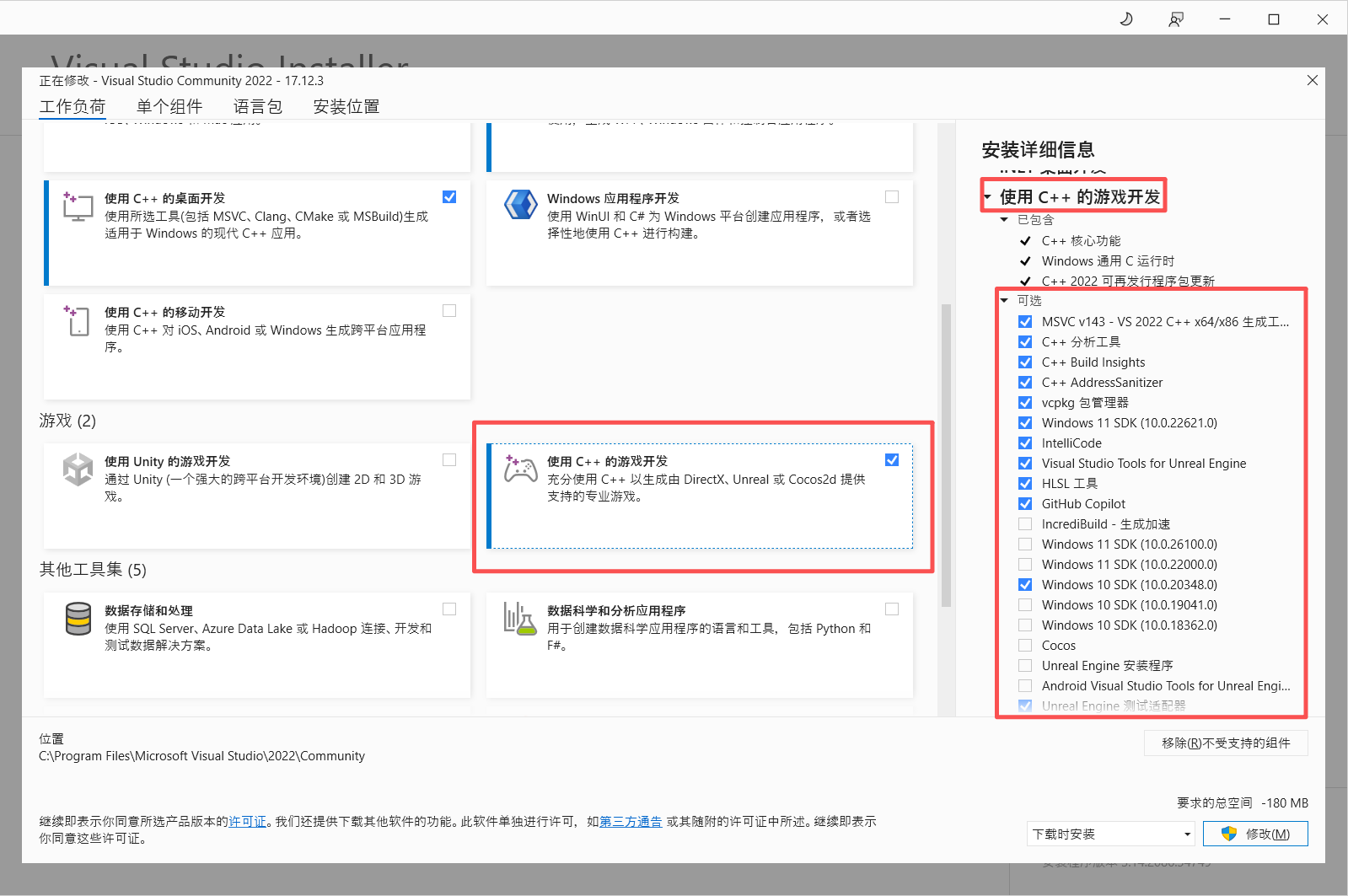Check Windows 11 SDK (10.0.26100.0)

(1025, 544)
